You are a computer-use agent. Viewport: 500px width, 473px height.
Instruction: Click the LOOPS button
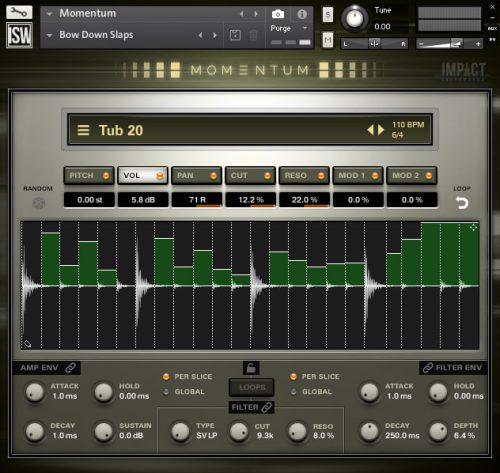pyautogui.click(x=252, y=387)
